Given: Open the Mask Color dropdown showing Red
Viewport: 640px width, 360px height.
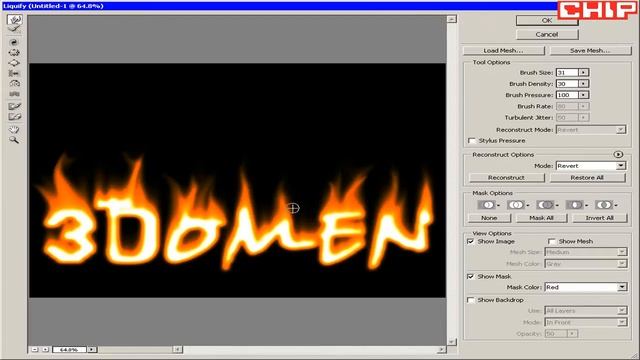Looking at the screenshot, I should click(586, 287).
